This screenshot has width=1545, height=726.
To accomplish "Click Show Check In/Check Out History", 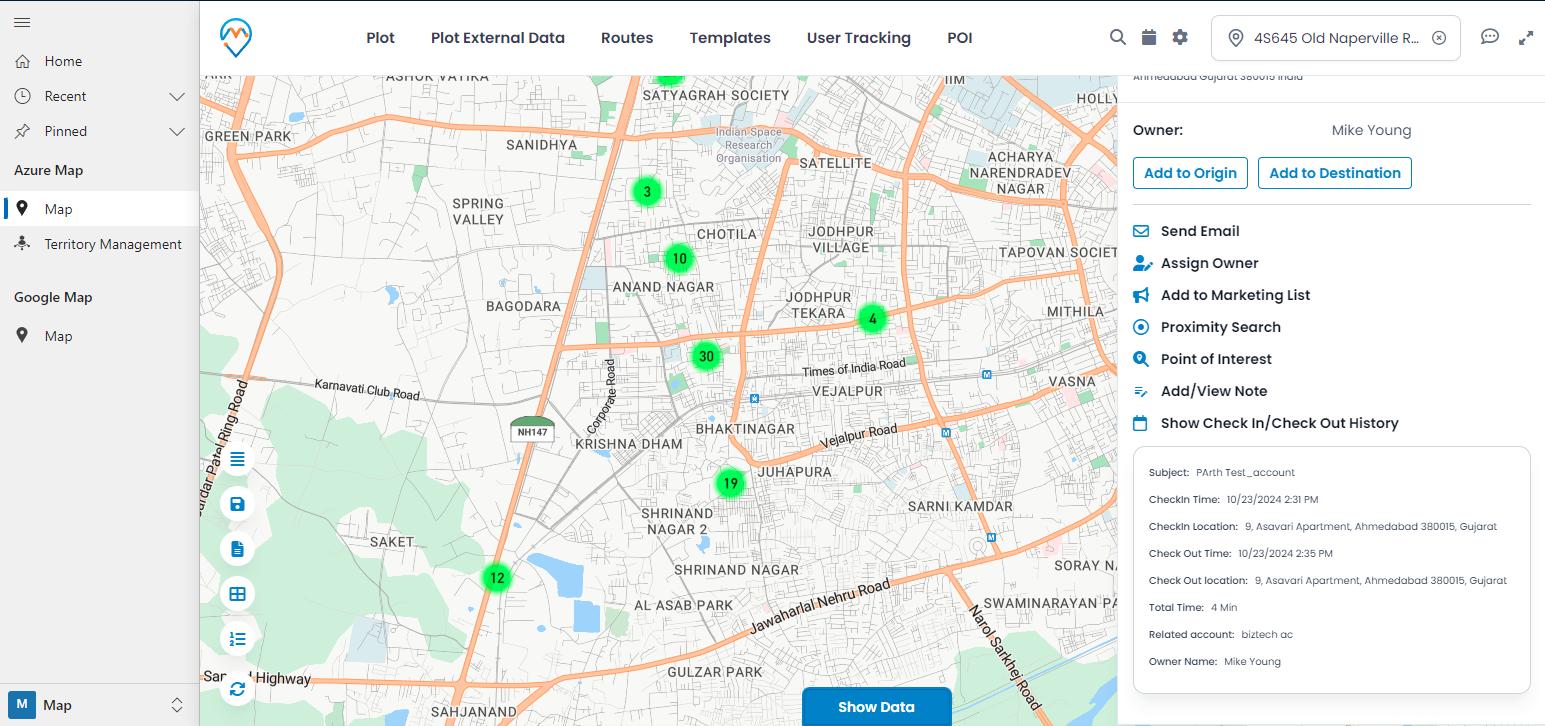I will [1279, 423].
